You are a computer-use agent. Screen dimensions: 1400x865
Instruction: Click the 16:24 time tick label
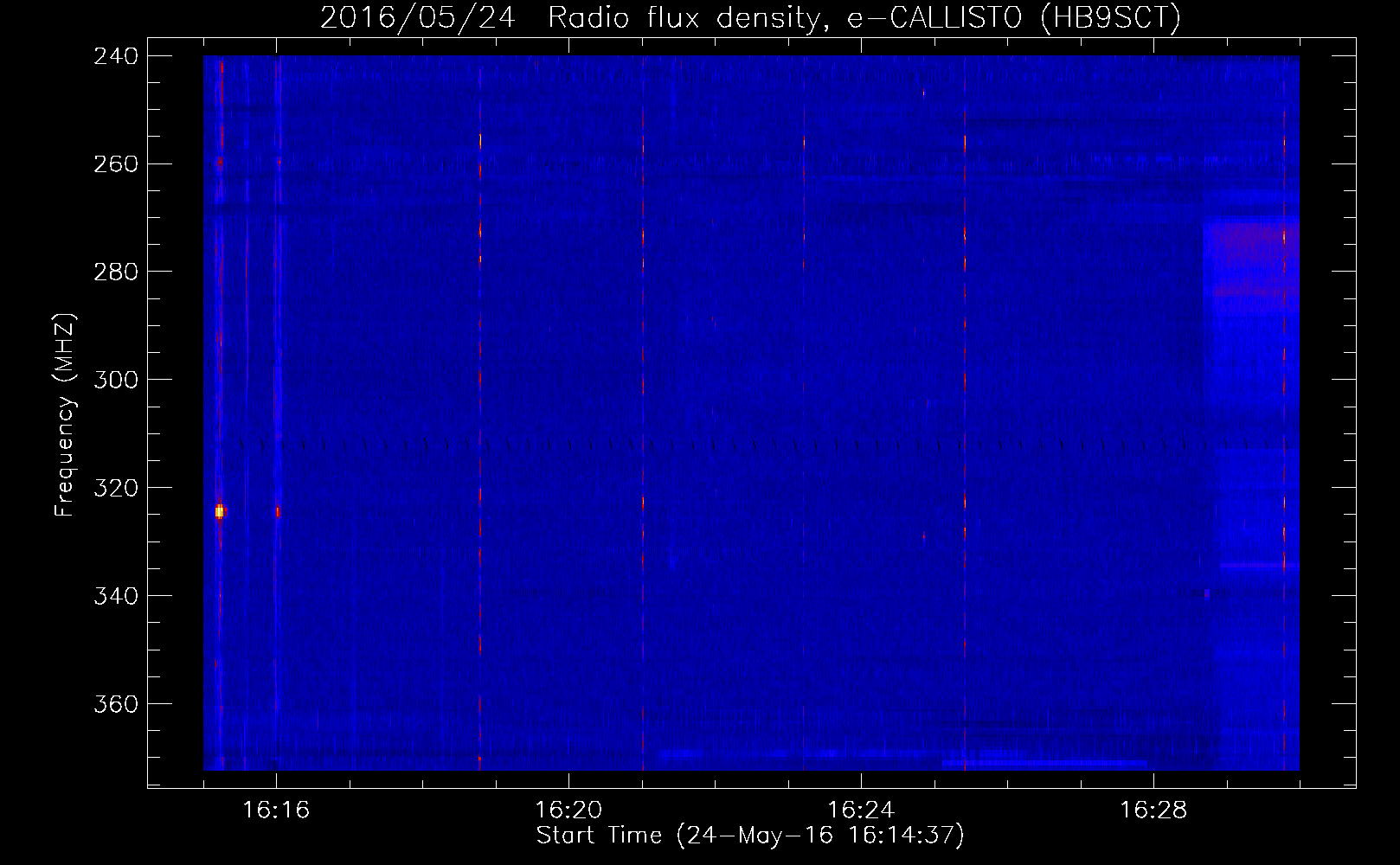[x=861, y=811]
